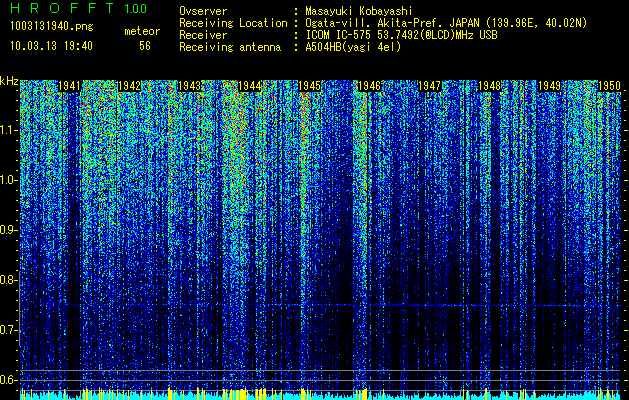
Task: Click observer name Masayuki Kobayashi
Action: coord(358,11)
